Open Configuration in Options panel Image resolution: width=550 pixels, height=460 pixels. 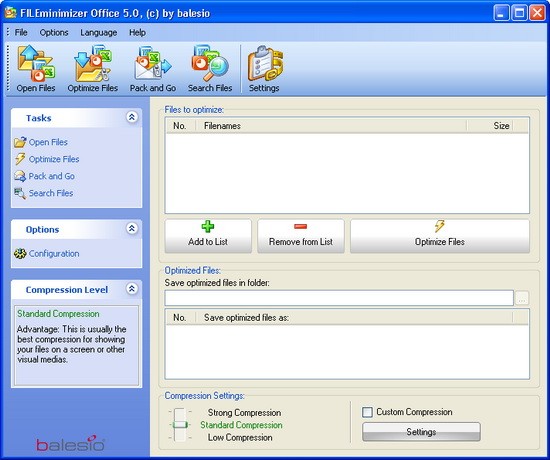pos(54,253)
